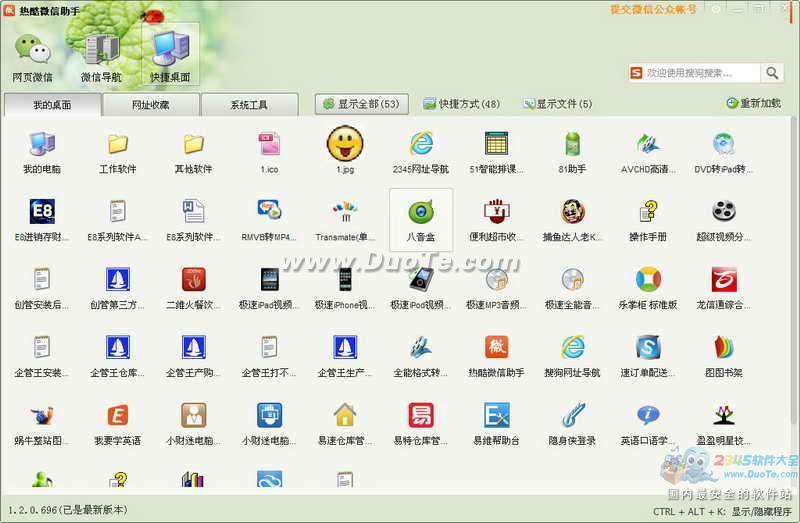This screenshot has height=523, width=800.
Task: Launch RMVB转MP4 converter shortcut
Action: point(269,220)
